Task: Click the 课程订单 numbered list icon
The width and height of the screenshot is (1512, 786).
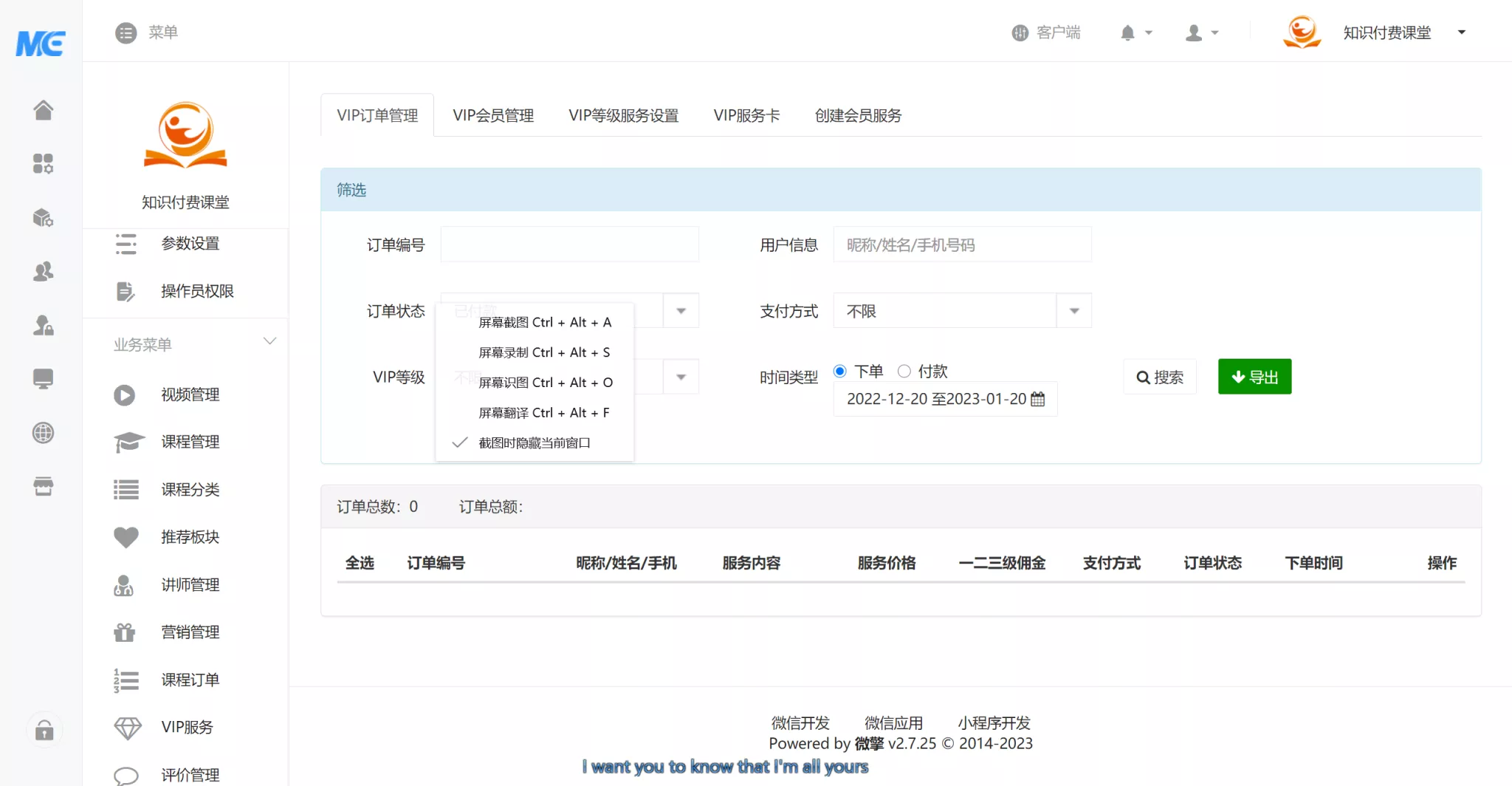Action: coord(126,680)
